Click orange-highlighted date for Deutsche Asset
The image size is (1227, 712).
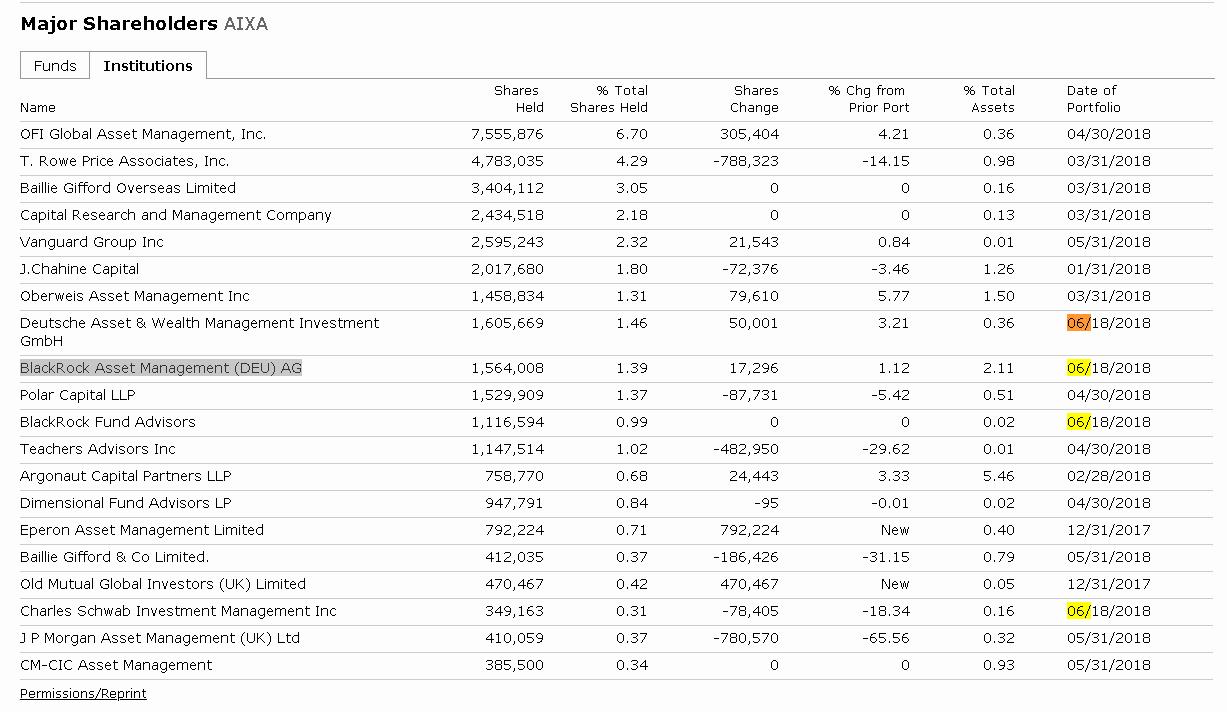[1078, 323]
